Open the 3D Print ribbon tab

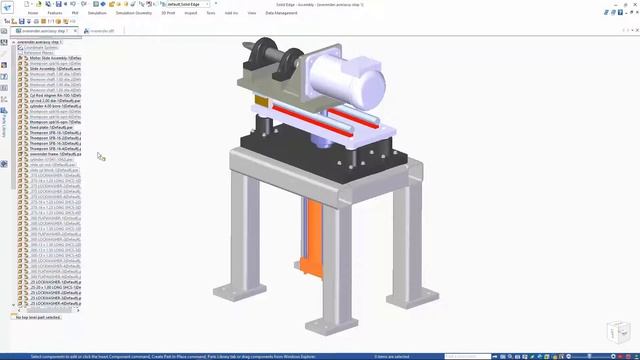coord(168,13)
